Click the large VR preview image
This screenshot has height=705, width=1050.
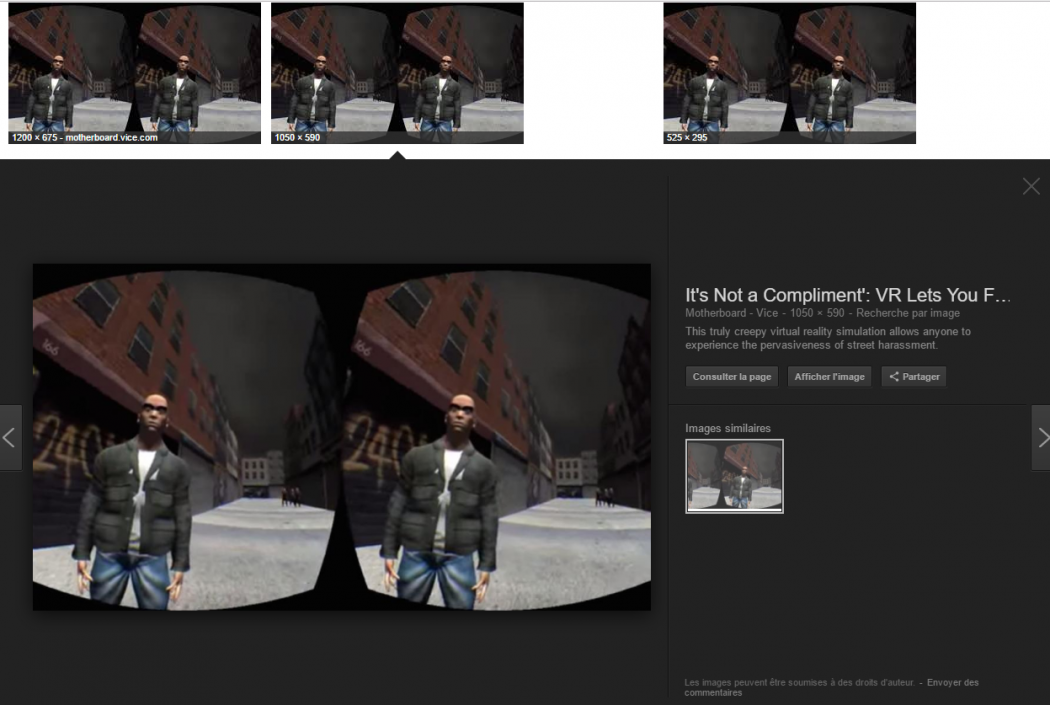click(x=342, y=437)
